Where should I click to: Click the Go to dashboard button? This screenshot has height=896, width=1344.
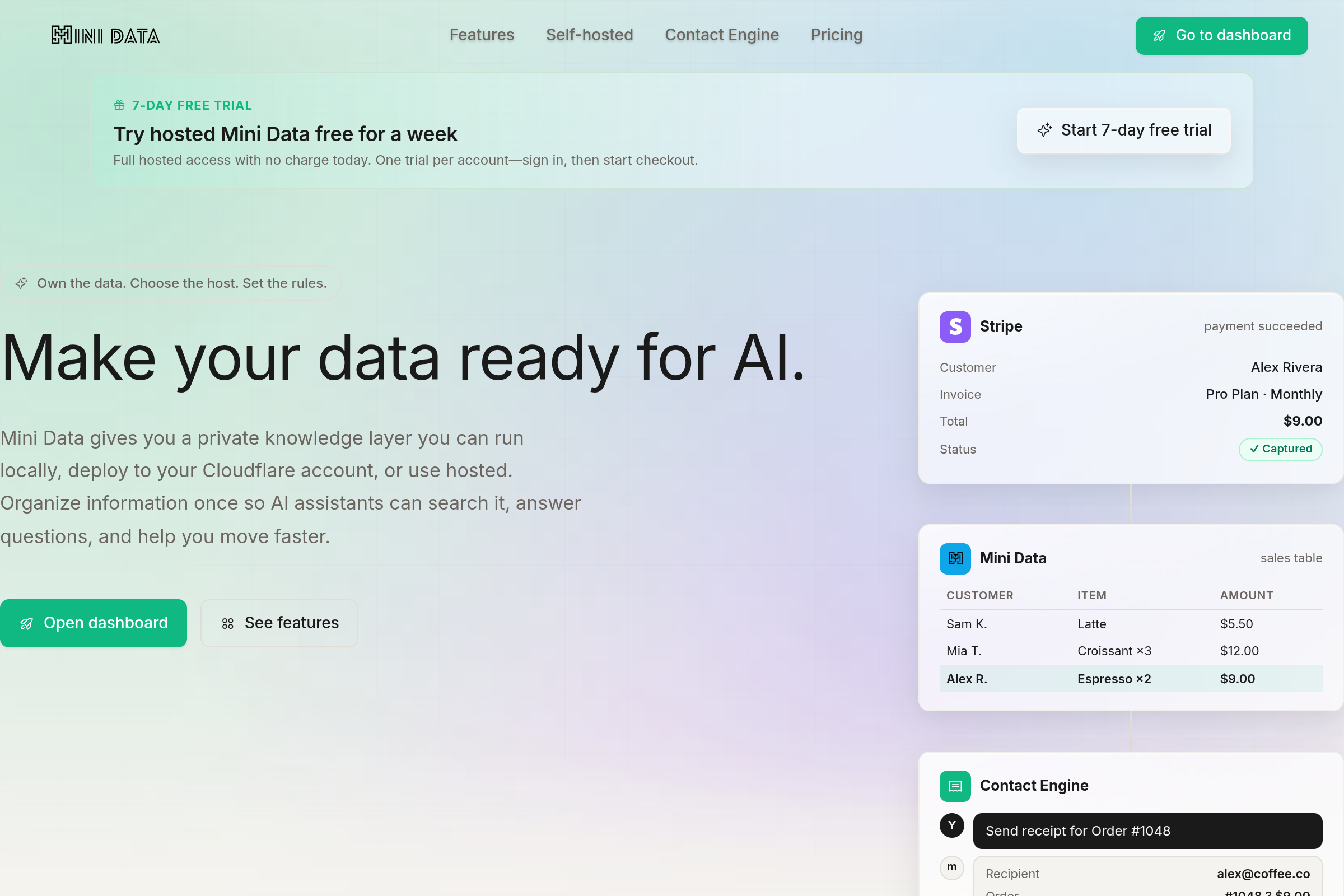pyautogui.click(x=1221, y=35)
